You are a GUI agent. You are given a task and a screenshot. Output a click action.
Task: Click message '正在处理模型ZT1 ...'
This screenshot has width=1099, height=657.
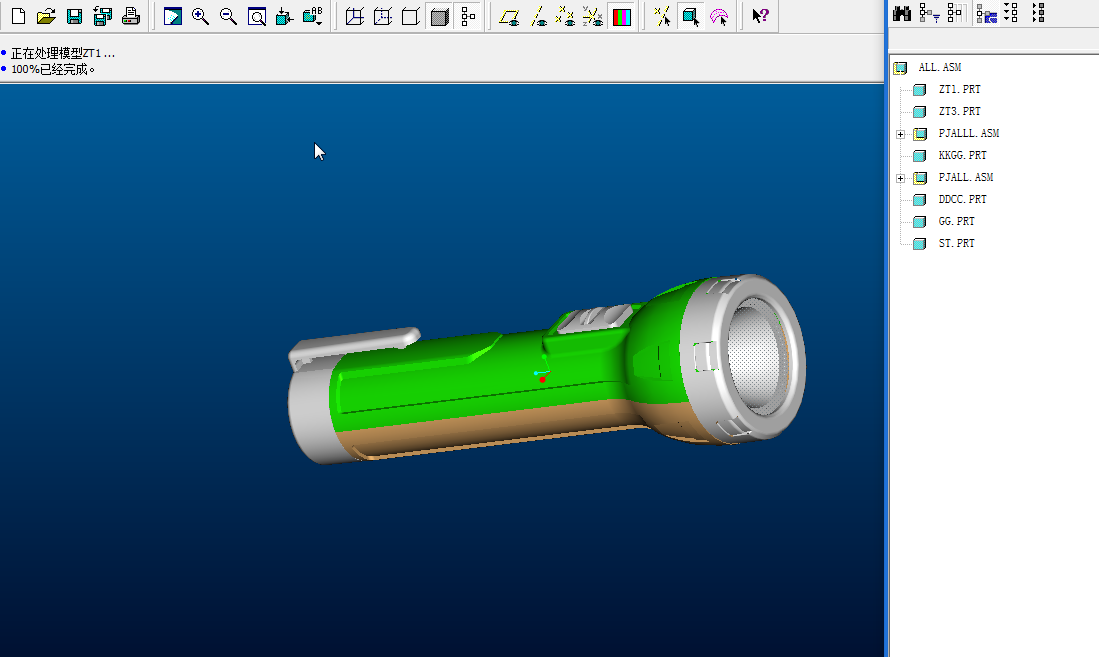(63, 53)
